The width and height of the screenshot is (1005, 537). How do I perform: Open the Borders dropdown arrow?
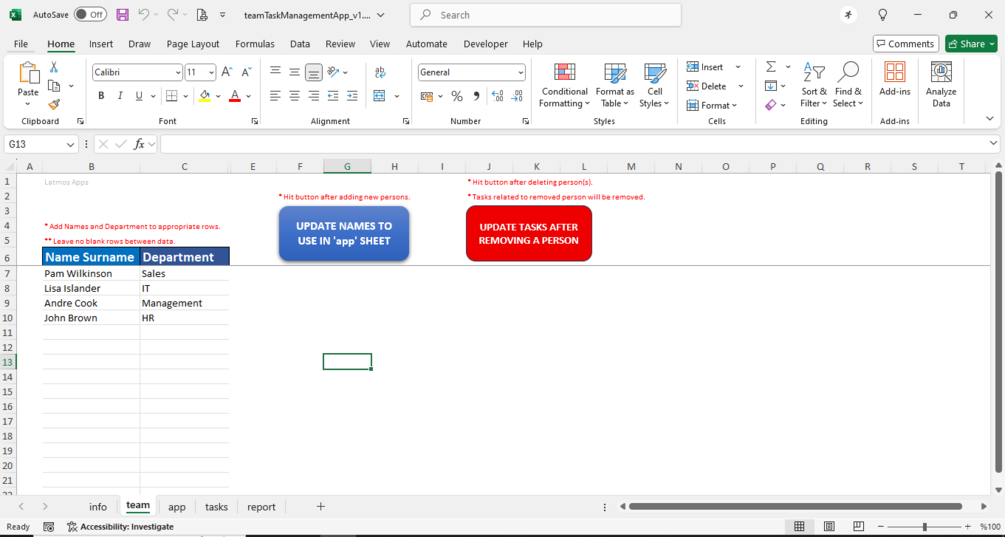pos(186,96)
